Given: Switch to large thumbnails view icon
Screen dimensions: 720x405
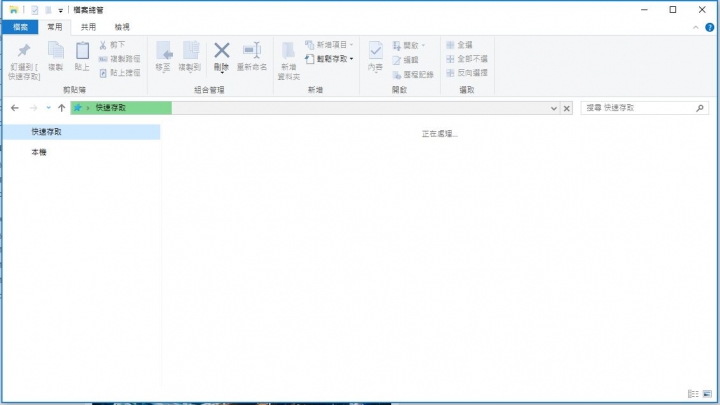Looking at the screenshot, I should [707, 394].
